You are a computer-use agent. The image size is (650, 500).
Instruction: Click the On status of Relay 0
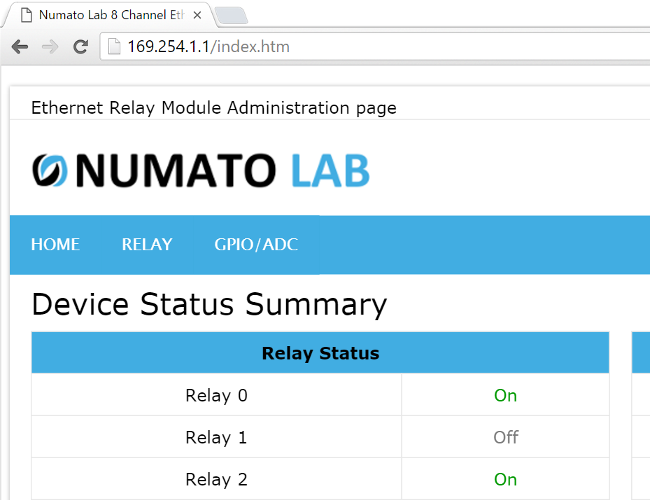click(x=505, y=396)
